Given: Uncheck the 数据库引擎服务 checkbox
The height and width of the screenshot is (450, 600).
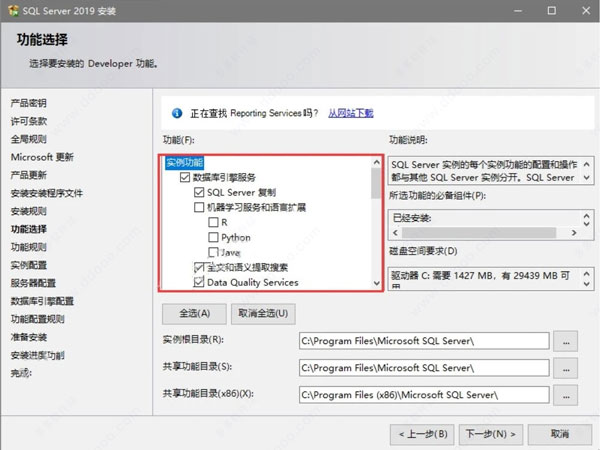Looking at the screenshot, I should pos(185,177).
